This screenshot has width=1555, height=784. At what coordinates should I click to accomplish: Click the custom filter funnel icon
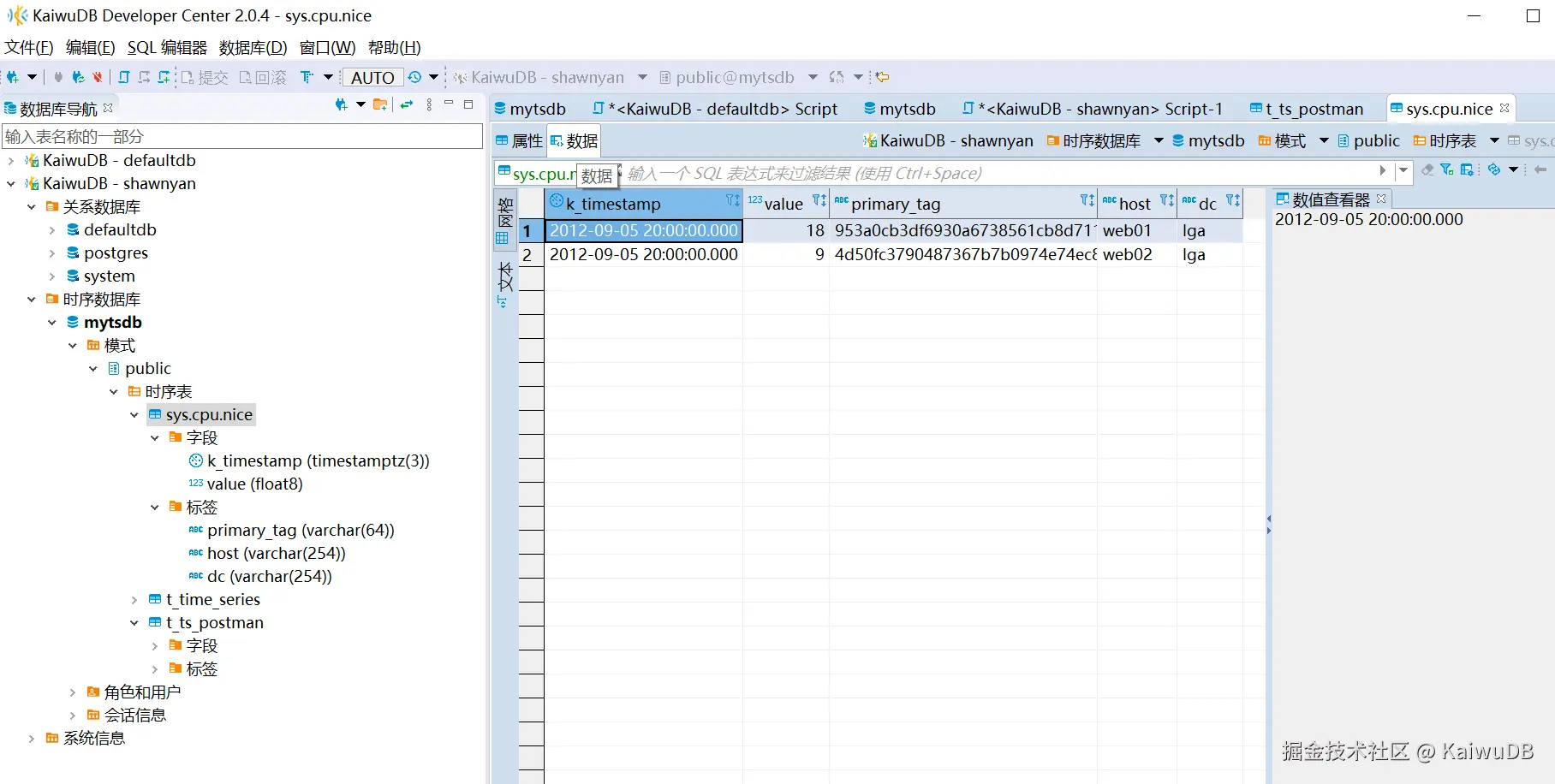pos(1447,169)
